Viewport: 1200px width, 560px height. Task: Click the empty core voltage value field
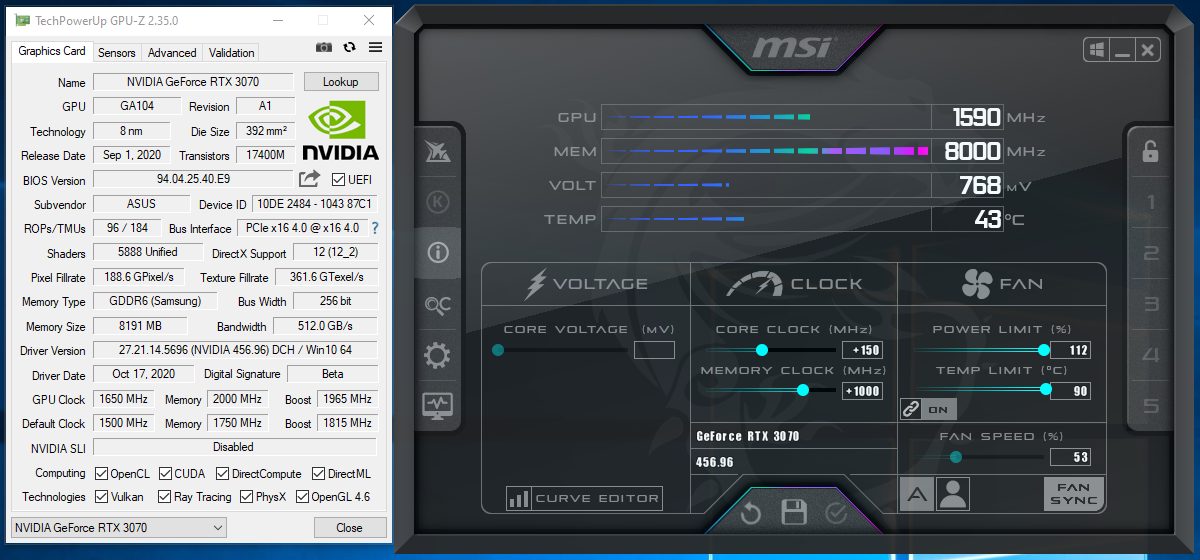click(654, 350)
